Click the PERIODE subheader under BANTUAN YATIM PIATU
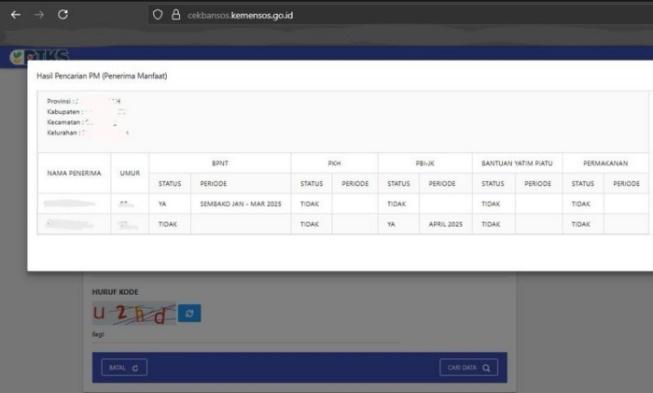Screen dimensions: 653x393 click(538, 184)
